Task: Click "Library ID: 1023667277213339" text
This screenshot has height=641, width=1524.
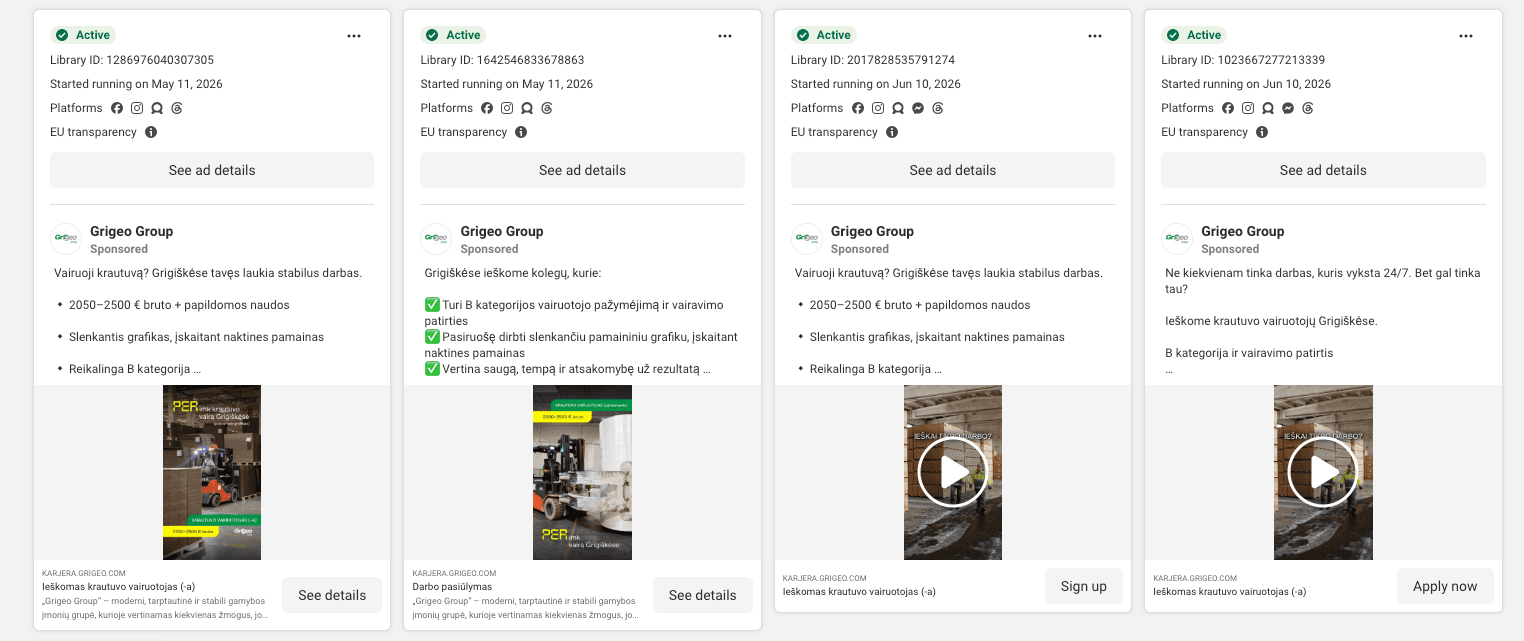Action: (x=1243, y=60)
